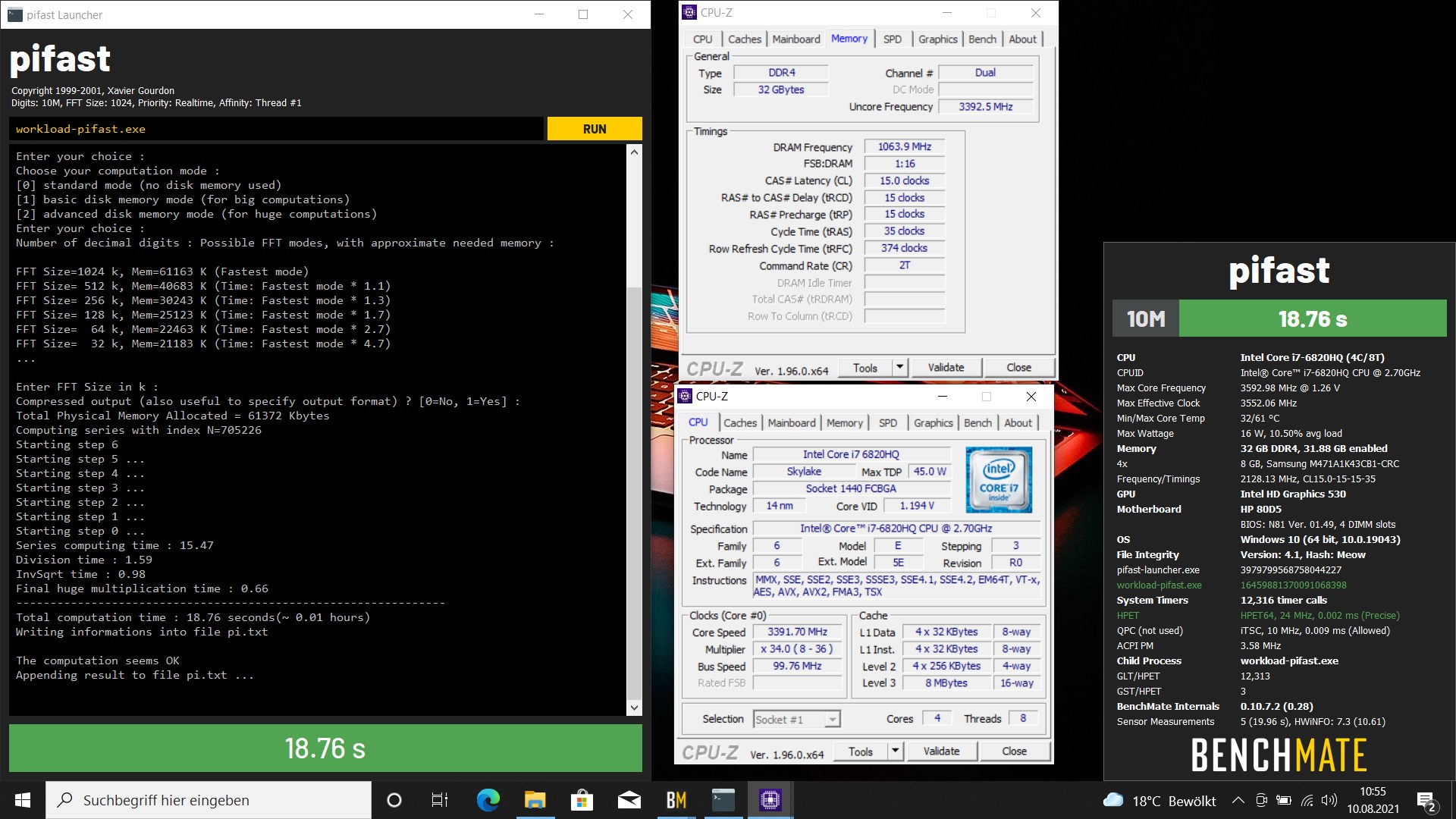Image resolution: width=1456 pixels, height=819 pixels.
Task: Open the volume speaker tray icon
Action: tap(1329, 800)
